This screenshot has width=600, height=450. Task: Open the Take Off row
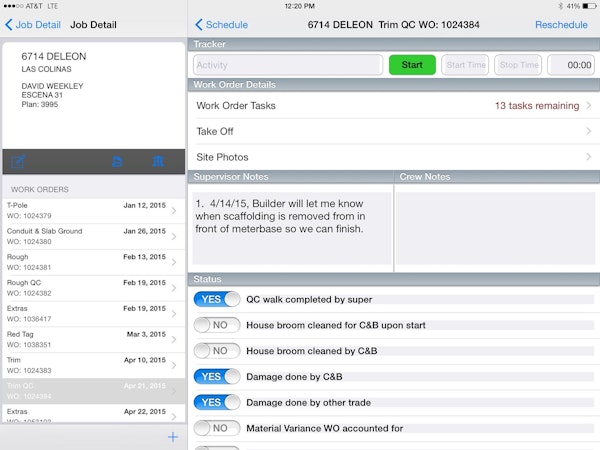394,131
